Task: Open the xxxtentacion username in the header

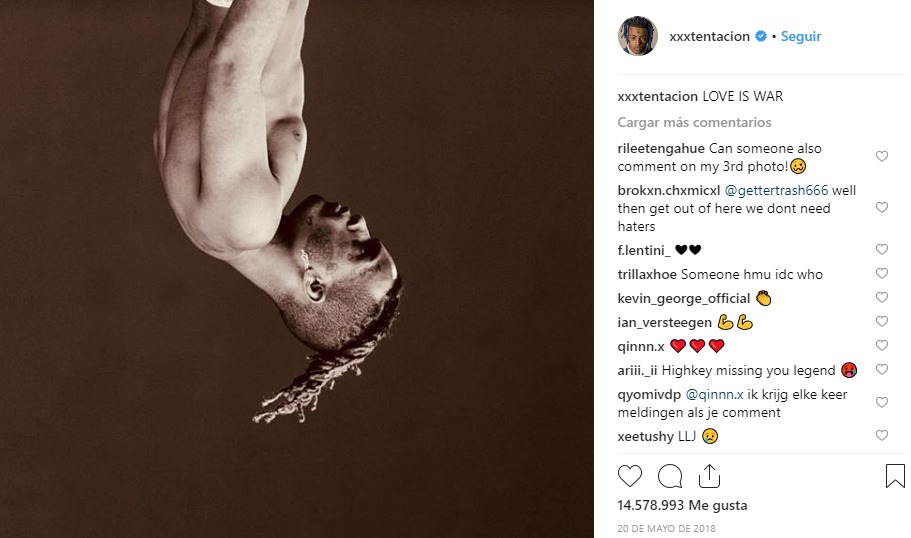Action: coord(709,36)
